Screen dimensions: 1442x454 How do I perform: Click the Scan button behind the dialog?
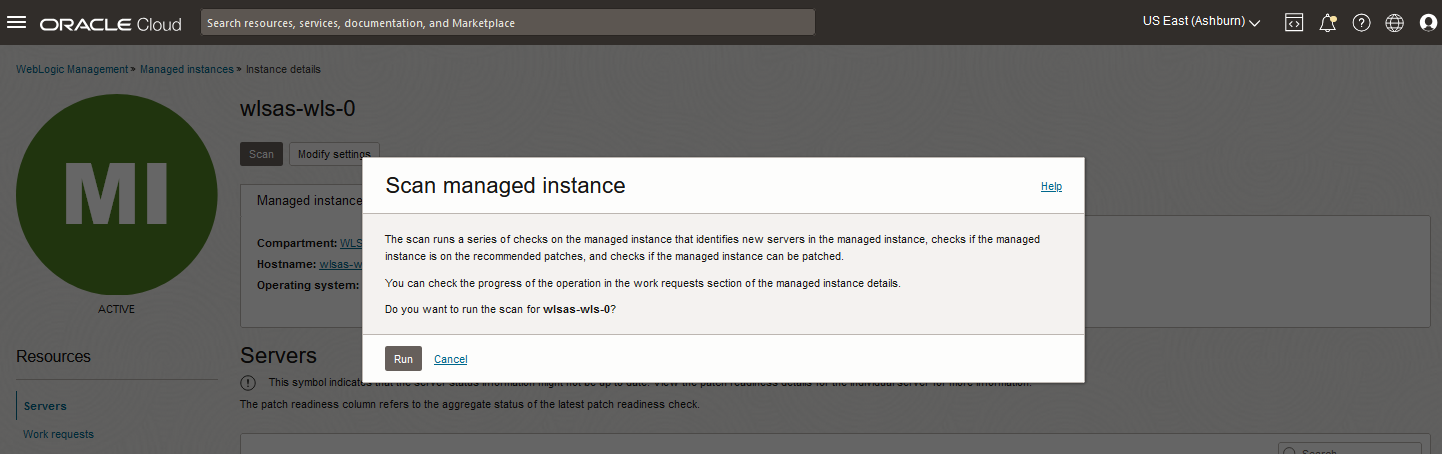tap(261, 154)
